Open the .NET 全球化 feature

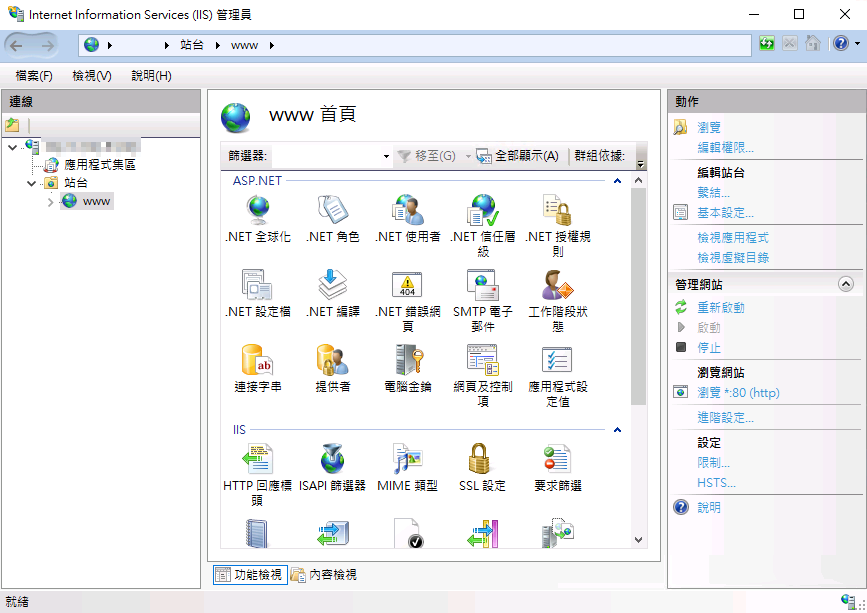(x=258, y=219)
